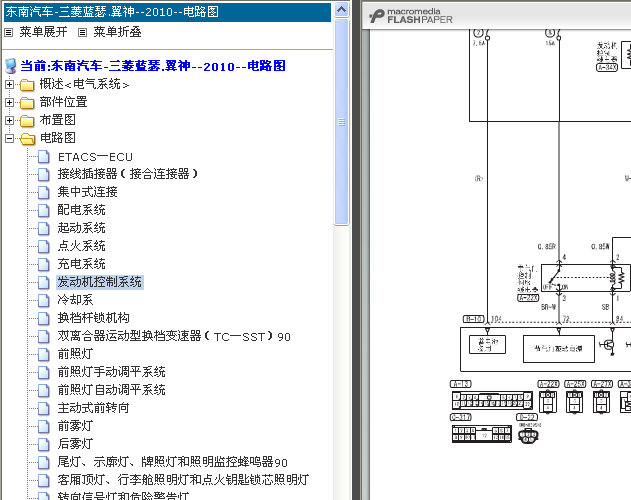Click the page icon beside 前照灯
This screenshot has height=500, width=631.
(43, 354)
